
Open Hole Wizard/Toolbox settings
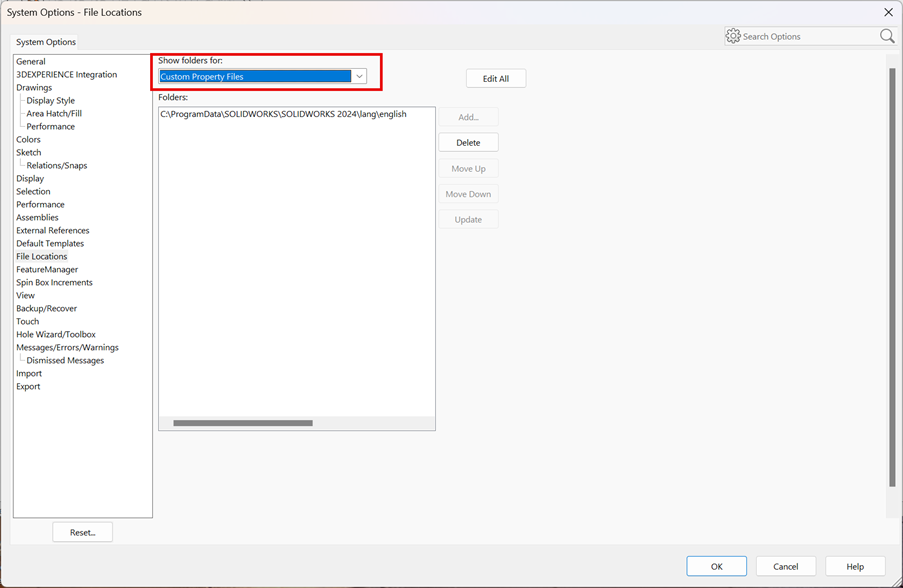click(x=56, y=335)
